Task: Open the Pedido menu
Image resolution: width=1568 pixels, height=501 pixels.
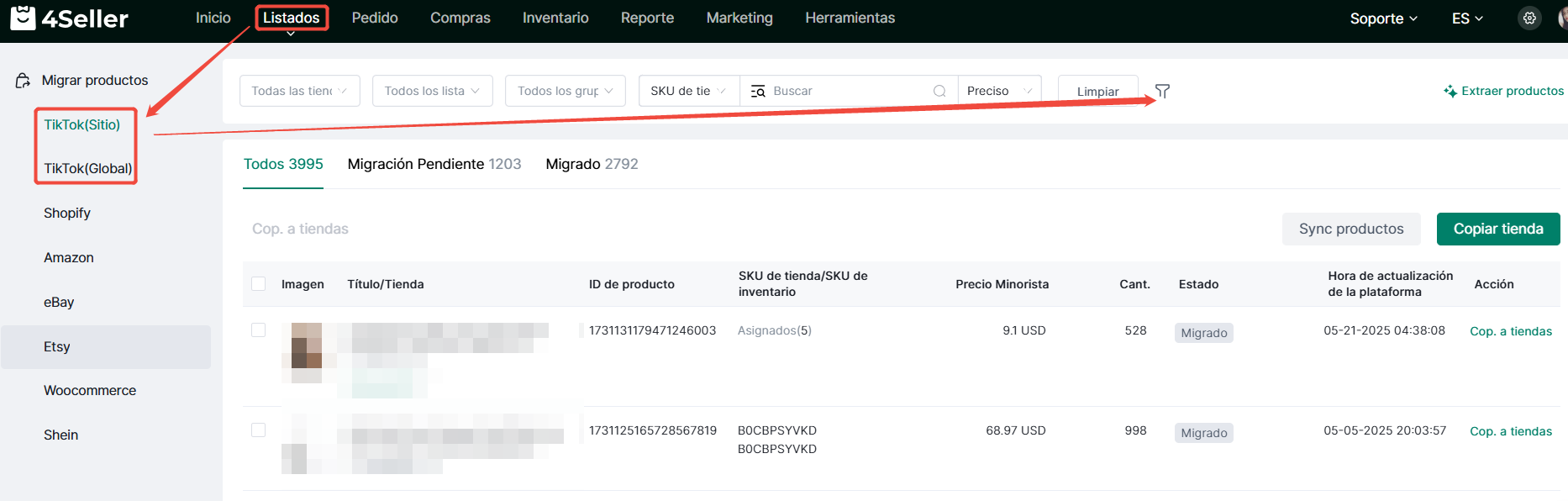Action: [375, 18]
